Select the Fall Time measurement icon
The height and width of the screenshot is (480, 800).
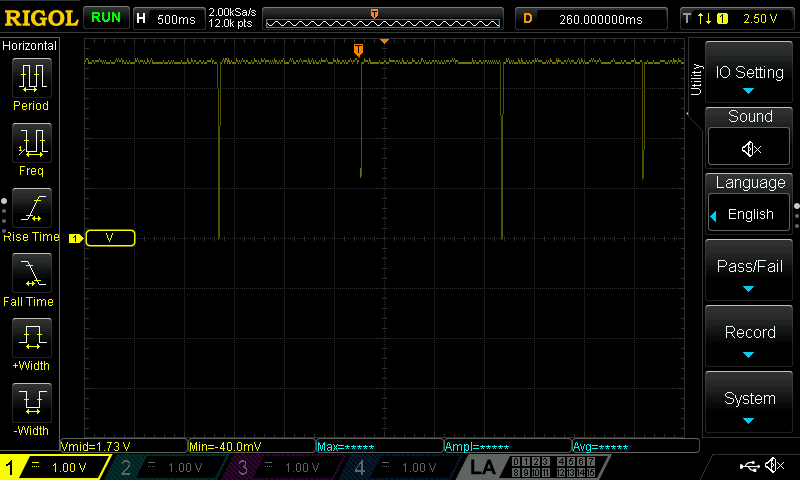(32, 272)
